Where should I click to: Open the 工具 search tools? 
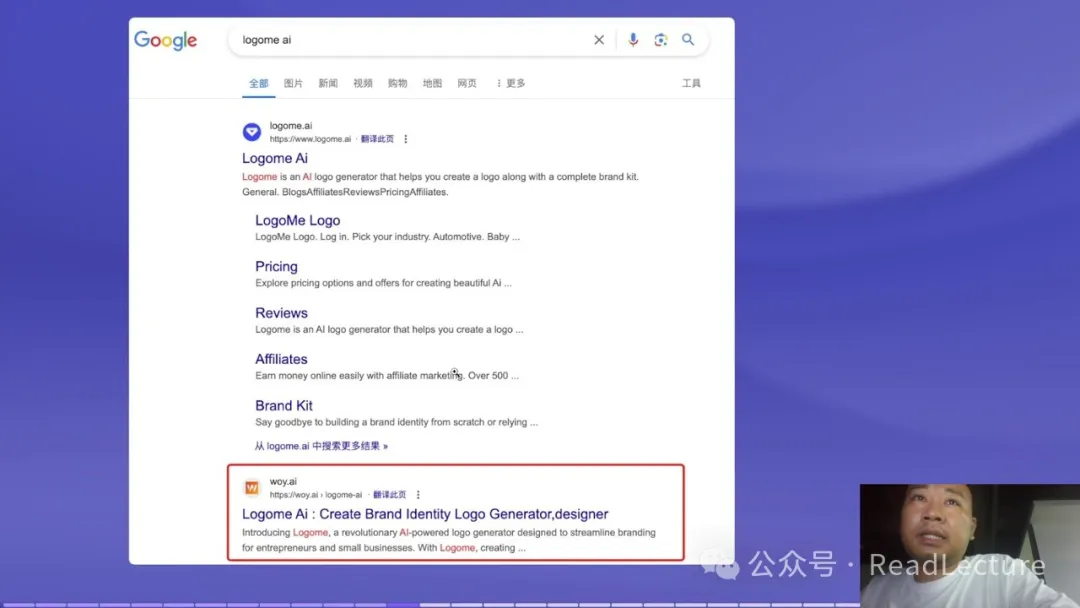691,84
